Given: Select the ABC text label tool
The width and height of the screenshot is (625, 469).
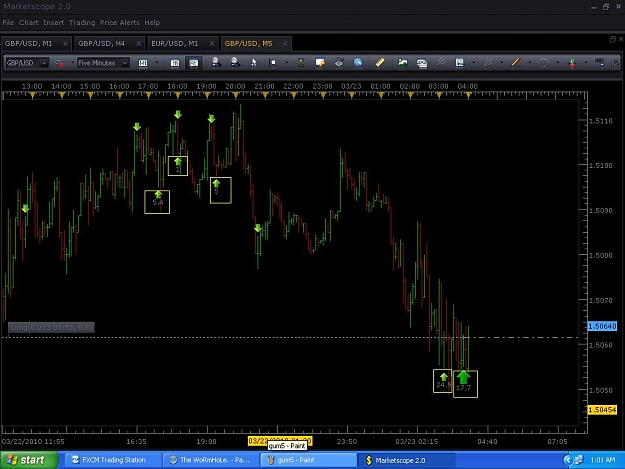Looking at the screenshot, I should 599,63.
